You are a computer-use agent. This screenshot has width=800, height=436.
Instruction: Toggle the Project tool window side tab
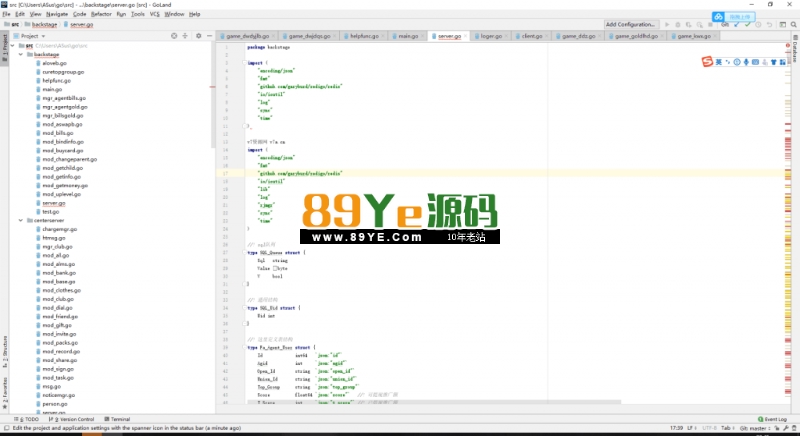tap(5, 48)
